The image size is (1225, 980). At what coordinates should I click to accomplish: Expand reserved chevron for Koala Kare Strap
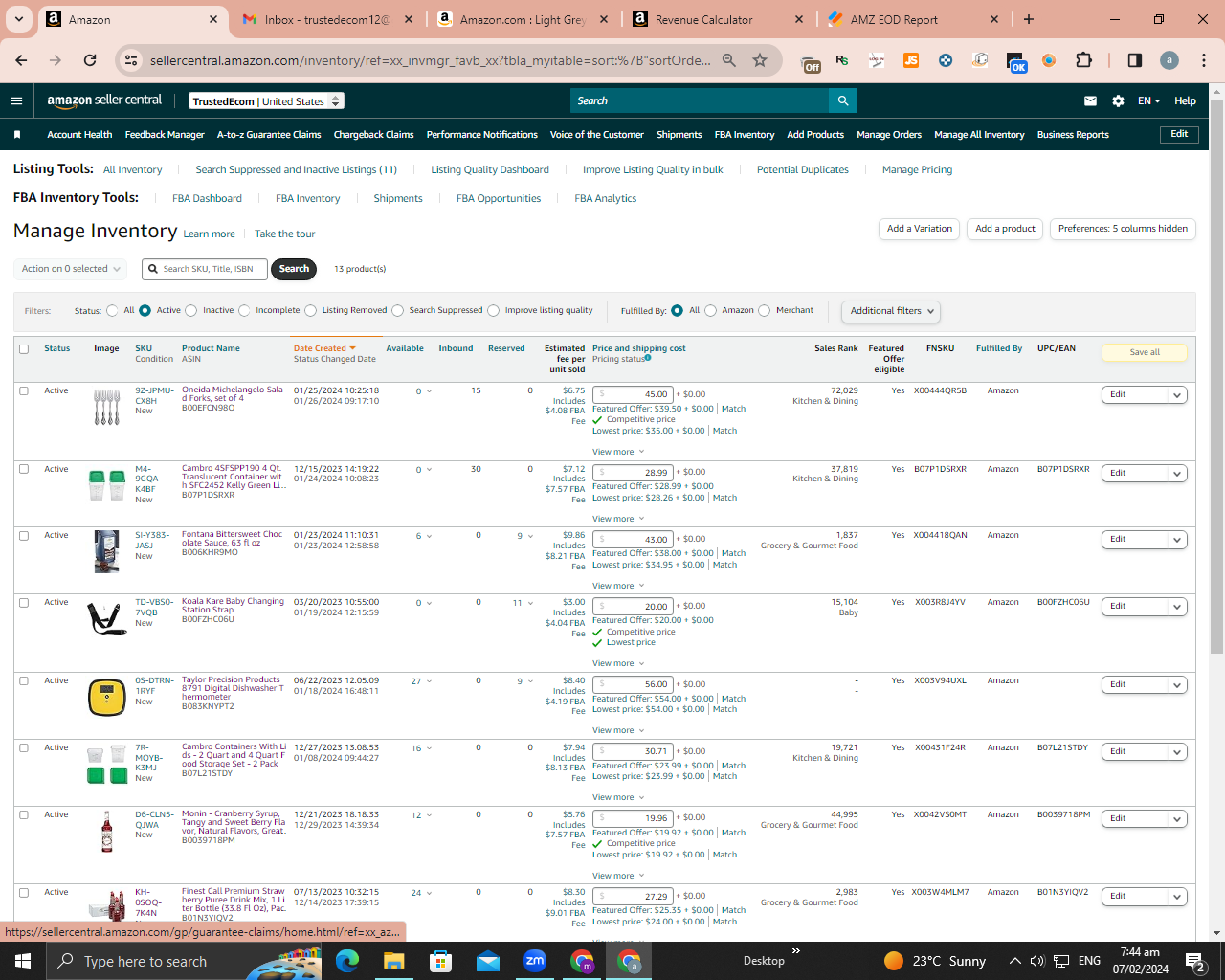(530, 603)
